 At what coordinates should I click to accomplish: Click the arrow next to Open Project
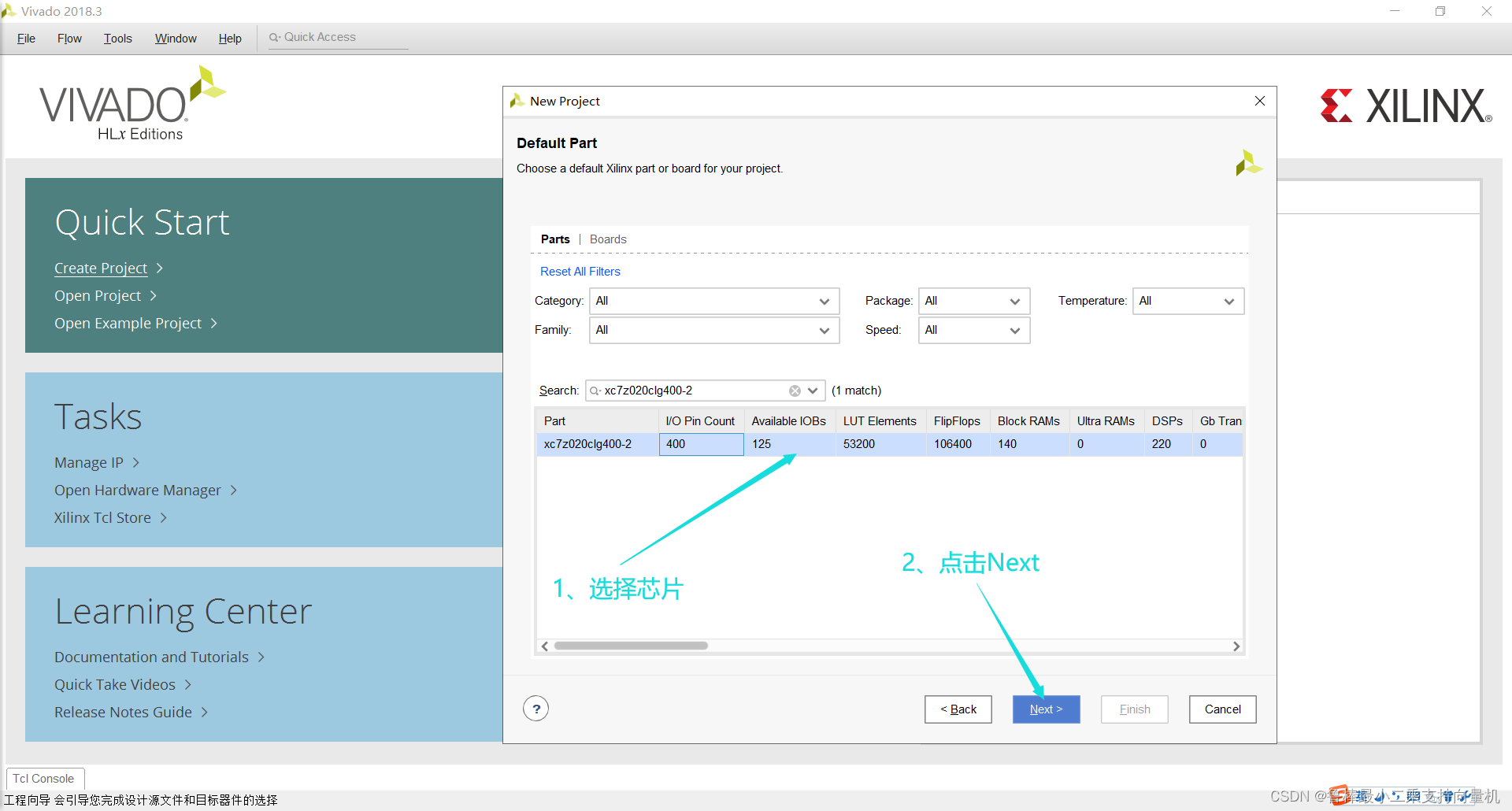154,296
